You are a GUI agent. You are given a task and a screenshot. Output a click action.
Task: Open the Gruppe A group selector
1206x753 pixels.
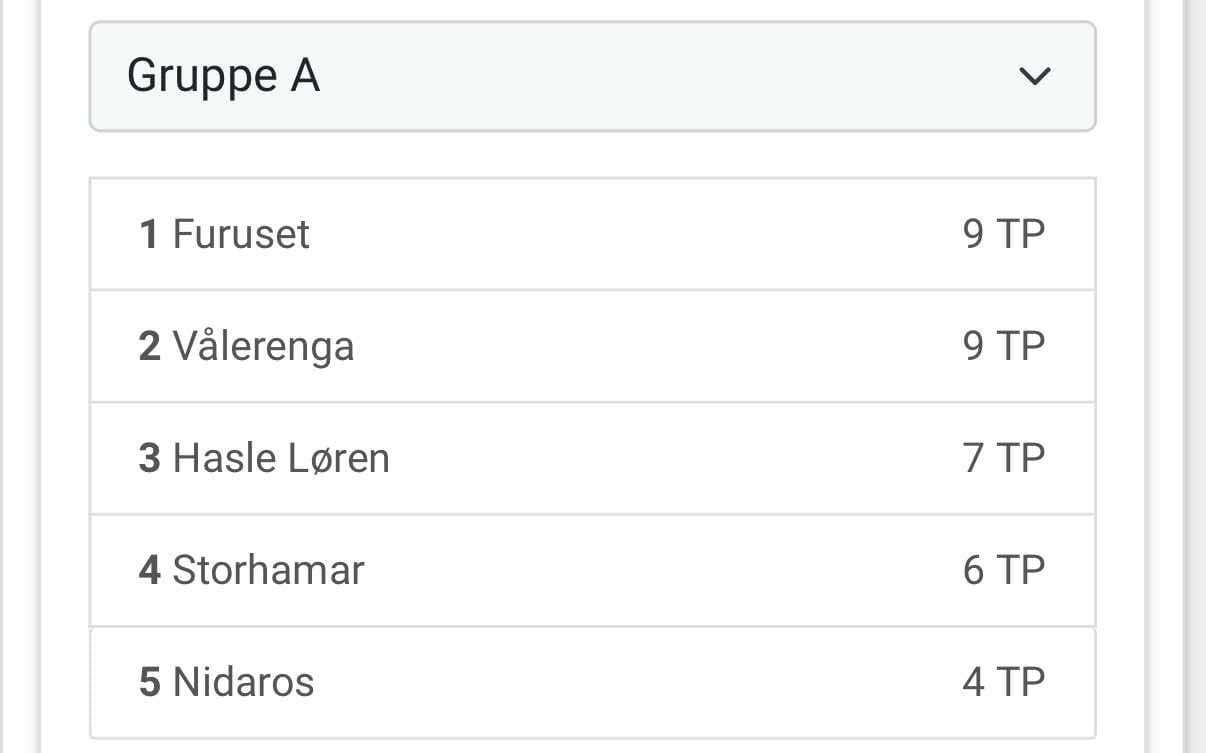[592, 76]
